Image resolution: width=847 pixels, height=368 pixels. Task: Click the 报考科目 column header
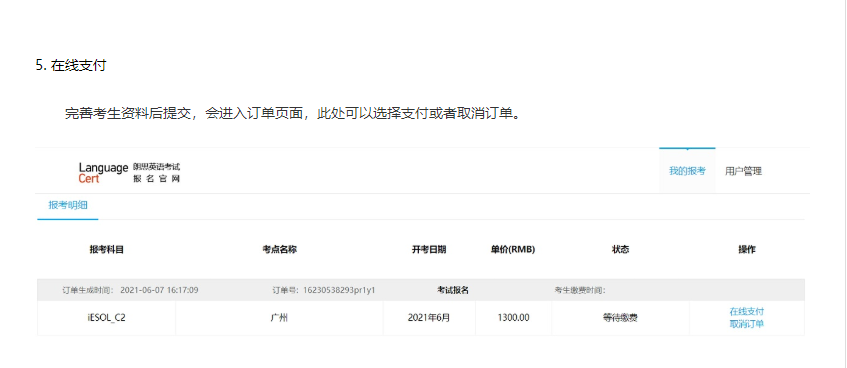(106, 250)
